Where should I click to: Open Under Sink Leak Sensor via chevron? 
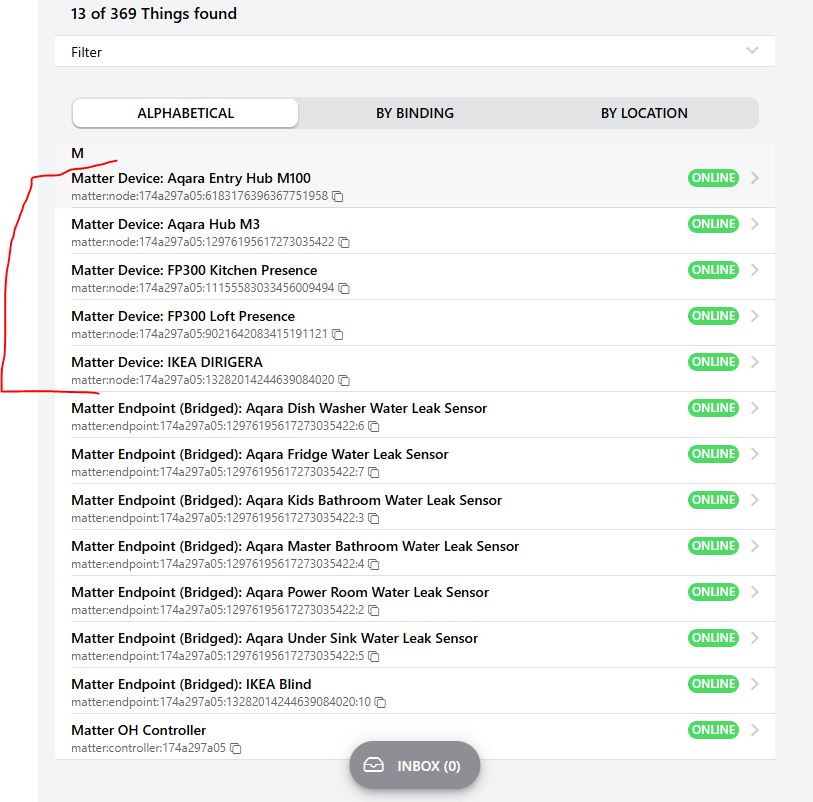(x=755, y=638)
